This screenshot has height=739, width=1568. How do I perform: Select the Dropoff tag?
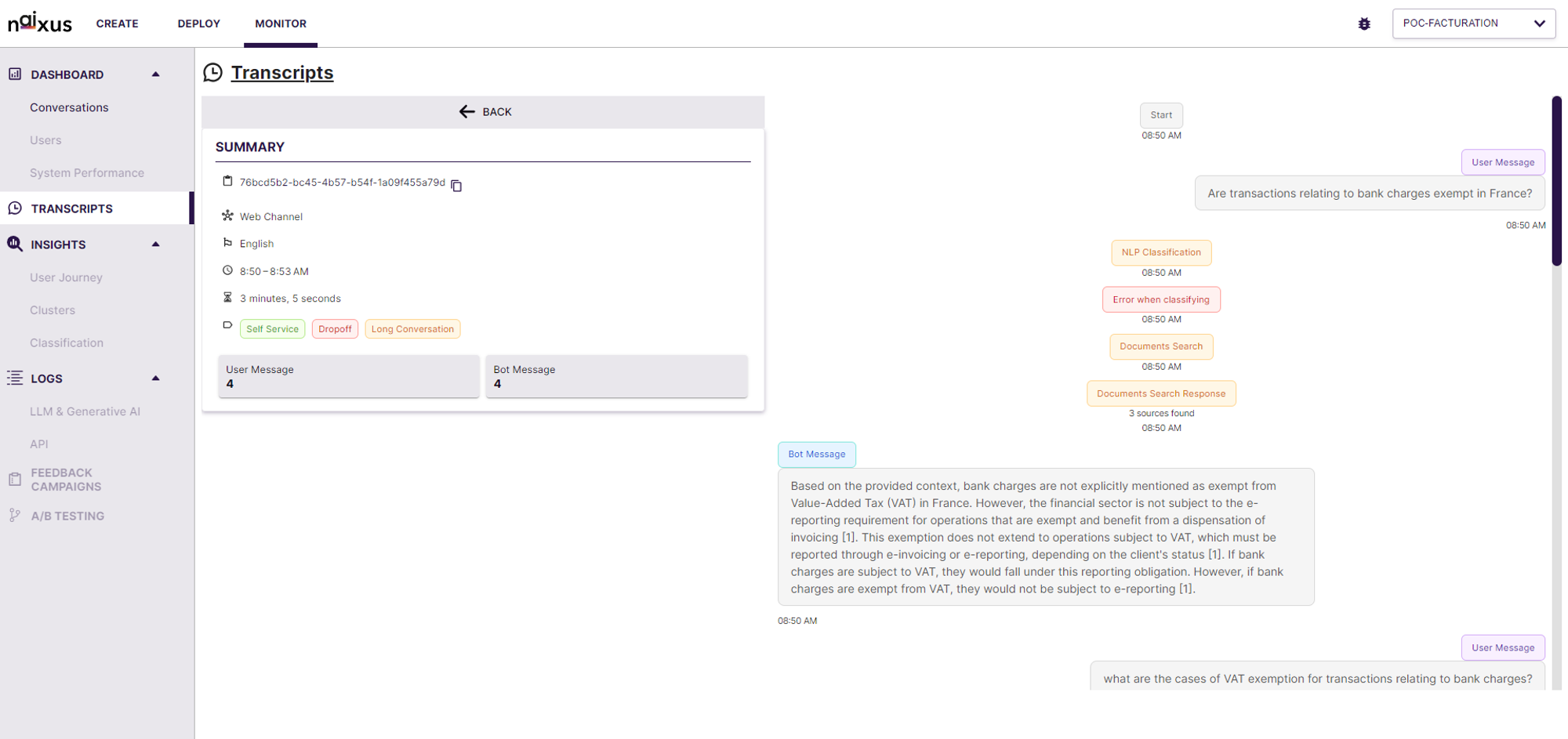point(335,329)
